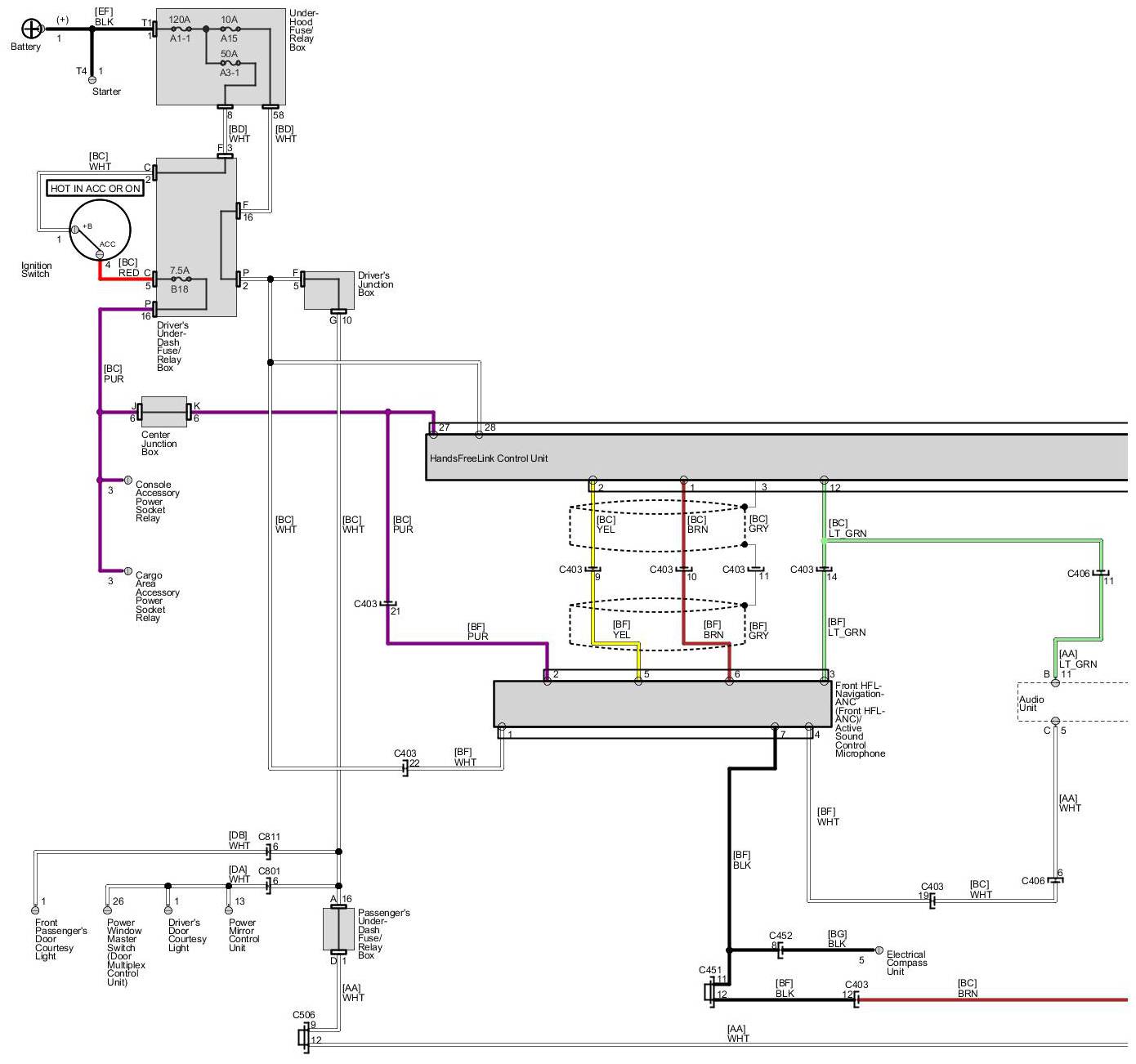
Task: Select the 120A A1-1 fuse symbol
Action: [x=181, y=29]
